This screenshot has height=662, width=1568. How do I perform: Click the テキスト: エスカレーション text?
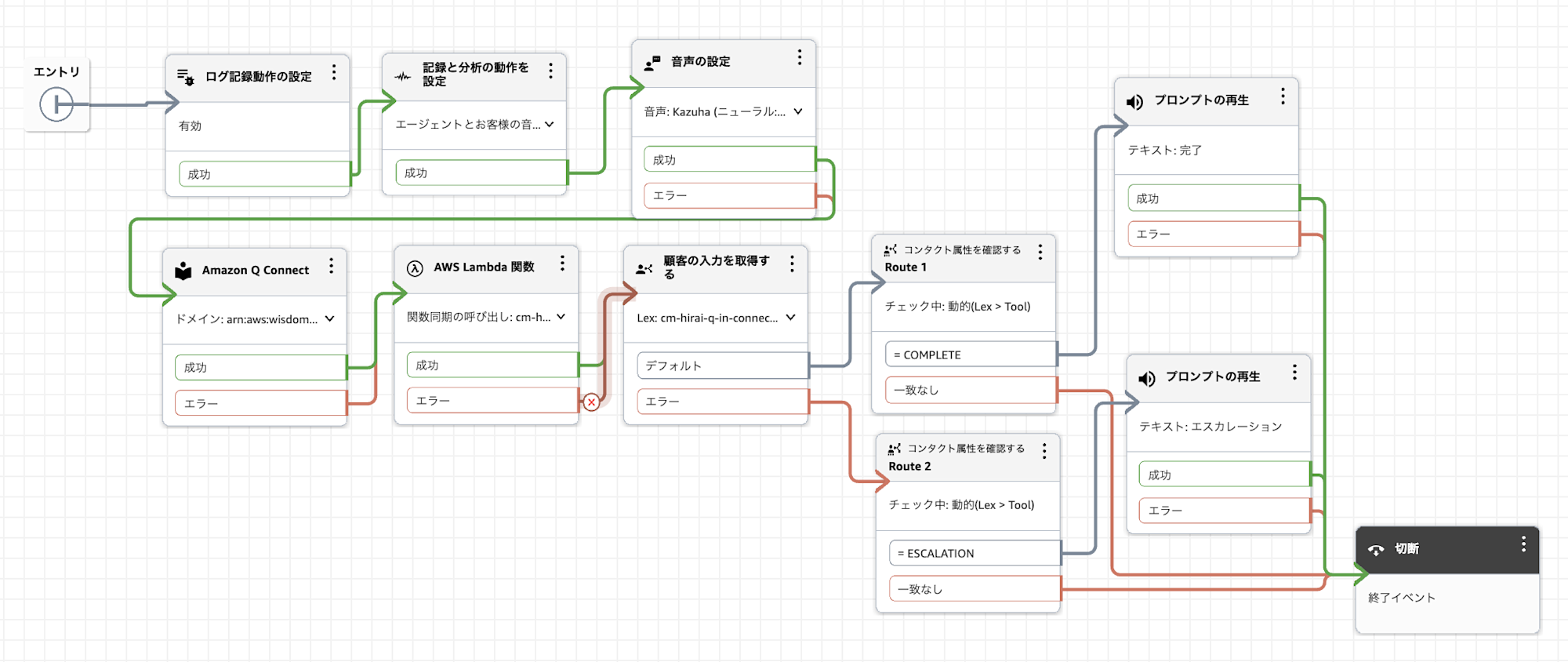[x=1210, y=426]
